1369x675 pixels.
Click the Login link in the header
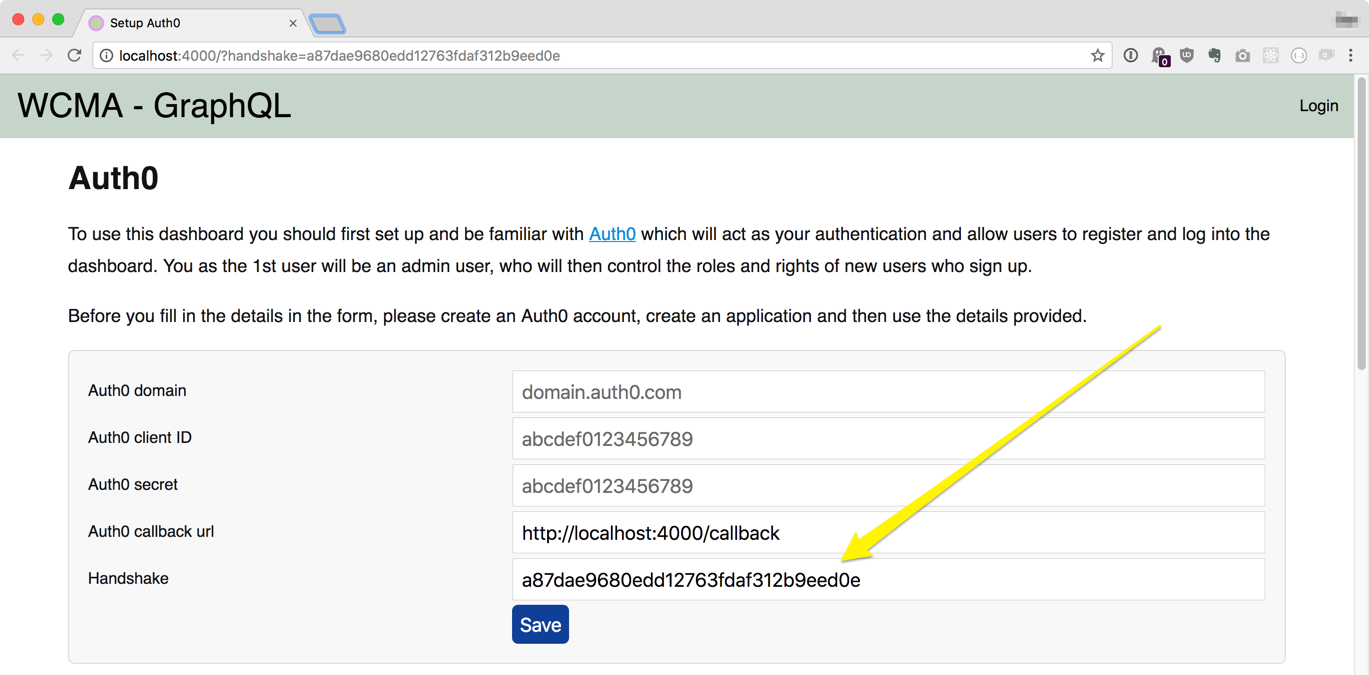pyautogui.click(x=1318, y=106)
